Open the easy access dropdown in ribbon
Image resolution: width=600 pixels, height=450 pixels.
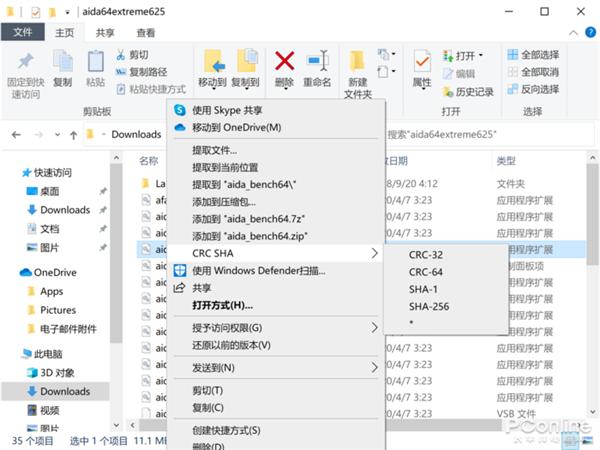386,72
